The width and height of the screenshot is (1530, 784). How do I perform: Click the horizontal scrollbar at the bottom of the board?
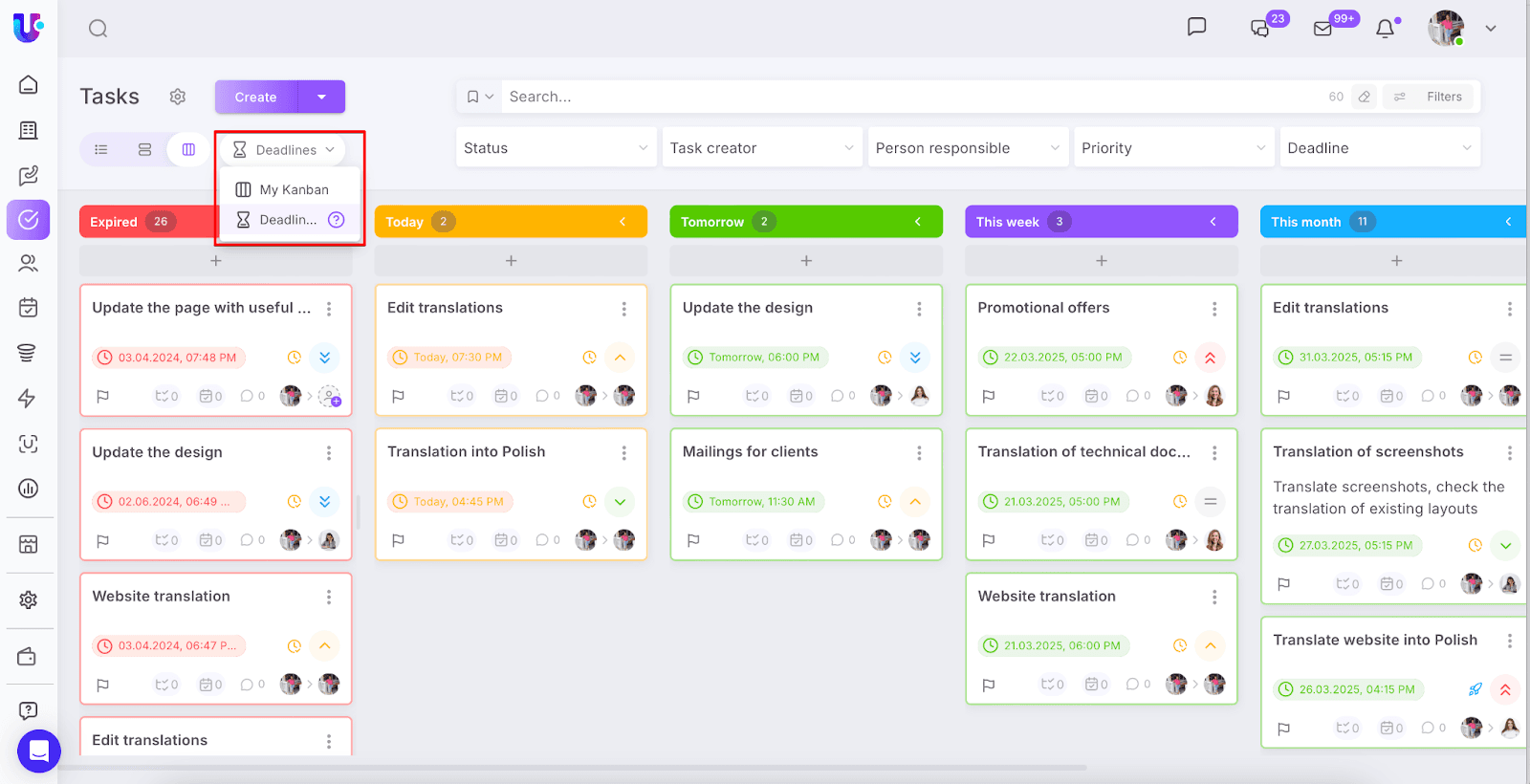574,767
